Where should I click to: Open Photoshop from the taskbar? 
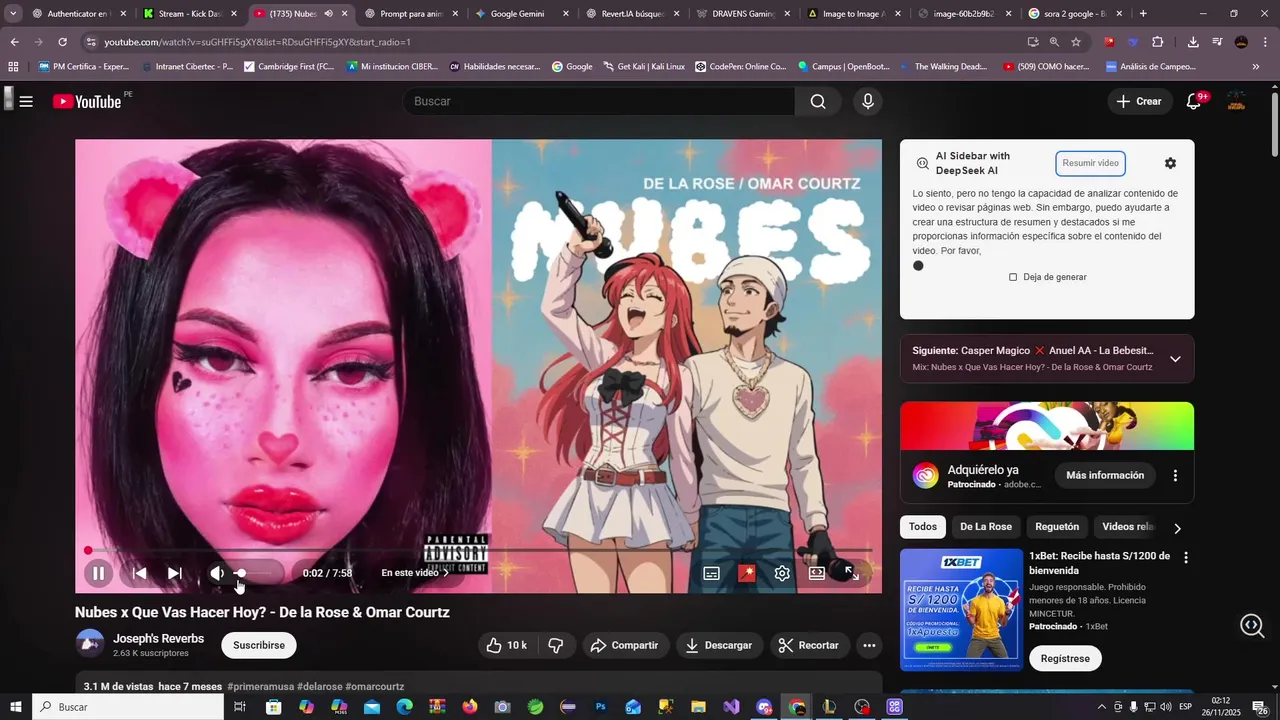[x=600, y=707]
